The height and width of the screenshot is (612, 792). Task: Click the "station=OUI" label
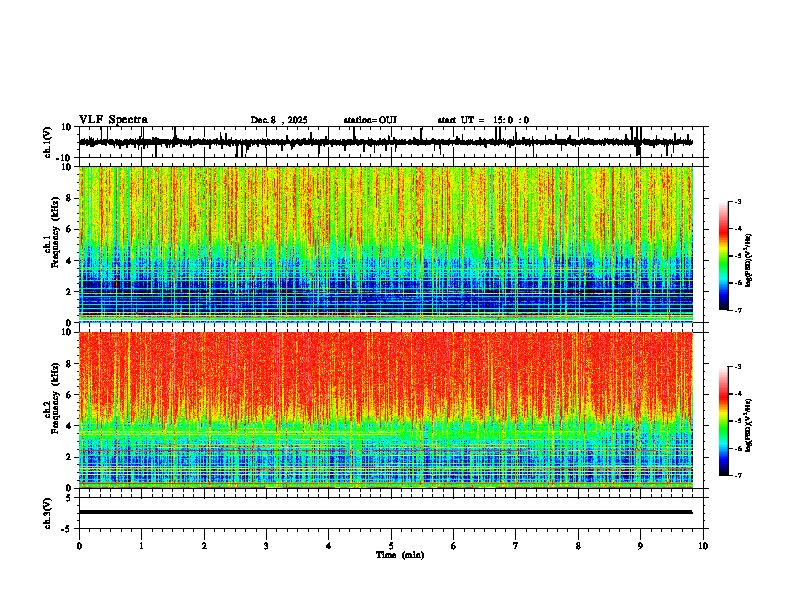pyautogui.click(x=370, y=120)
